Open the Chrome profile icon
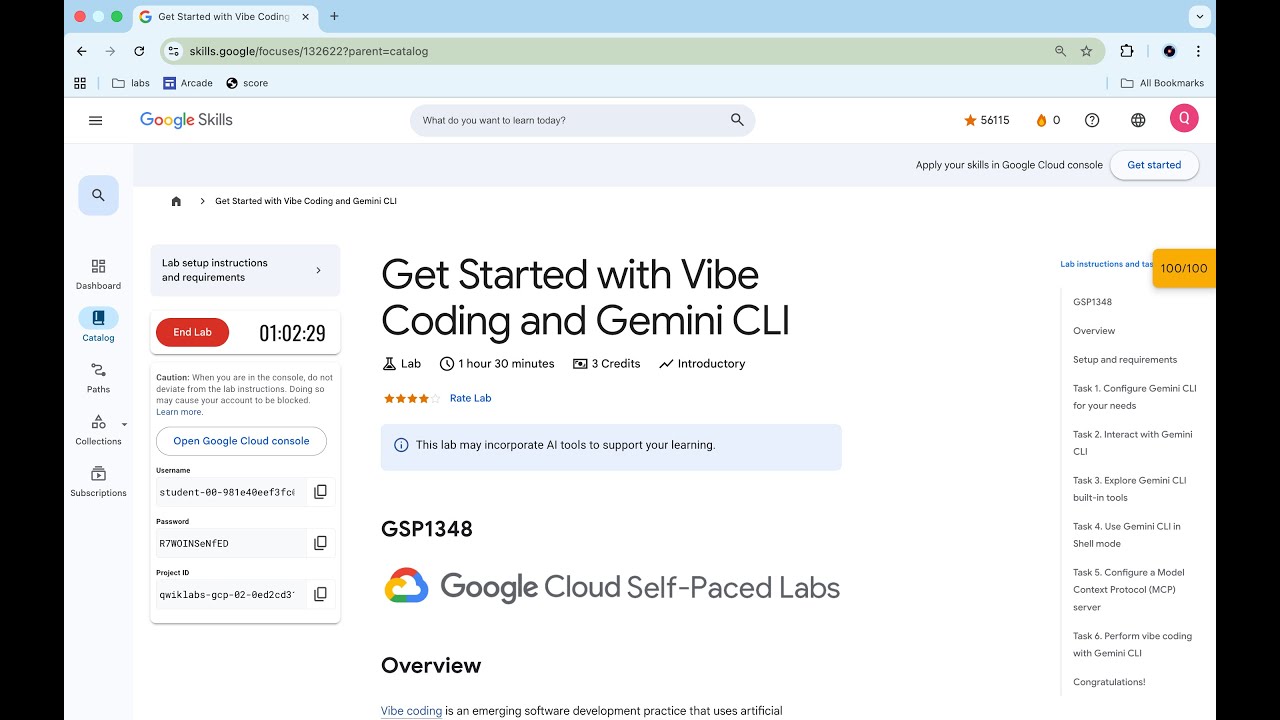The height and width of the screenshot is (720, 1280). click(1169, 51)
